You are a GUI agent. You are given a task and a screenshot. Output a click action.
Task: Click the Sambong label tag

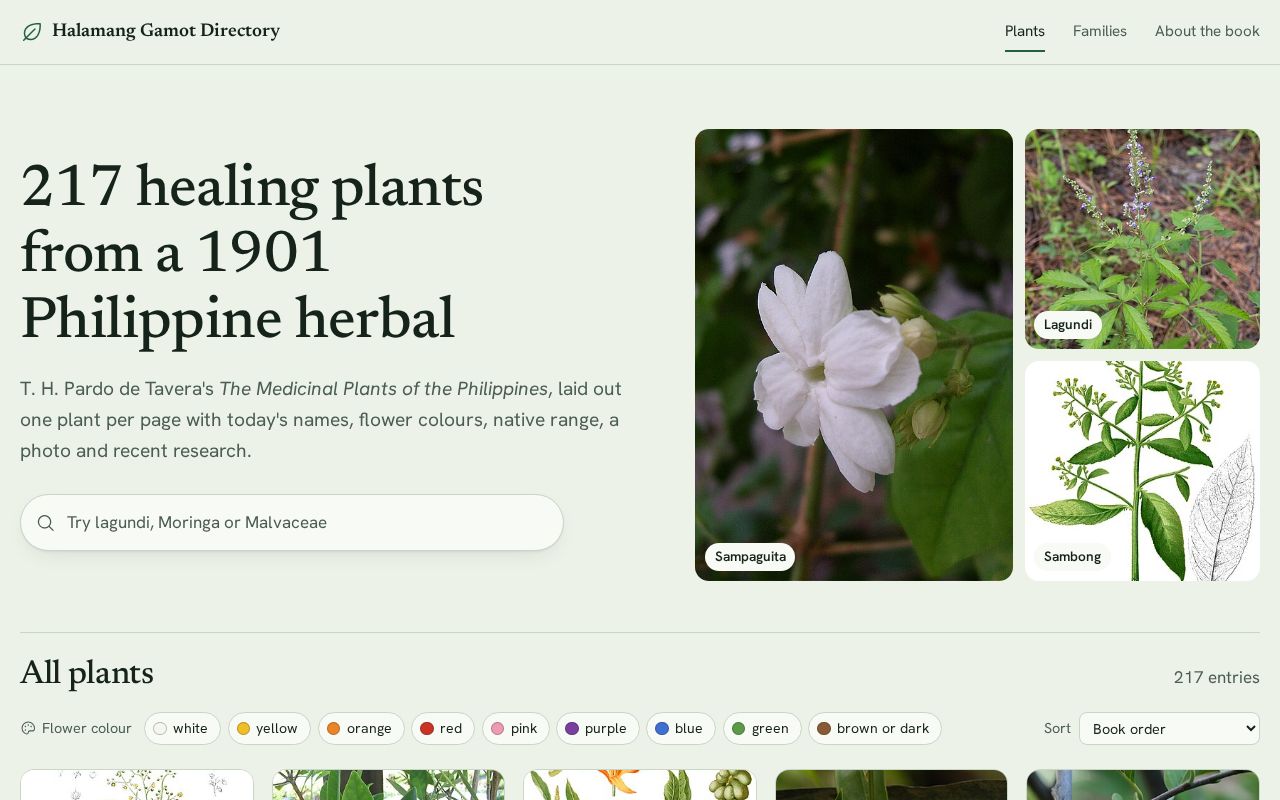tap(1072, 557)
